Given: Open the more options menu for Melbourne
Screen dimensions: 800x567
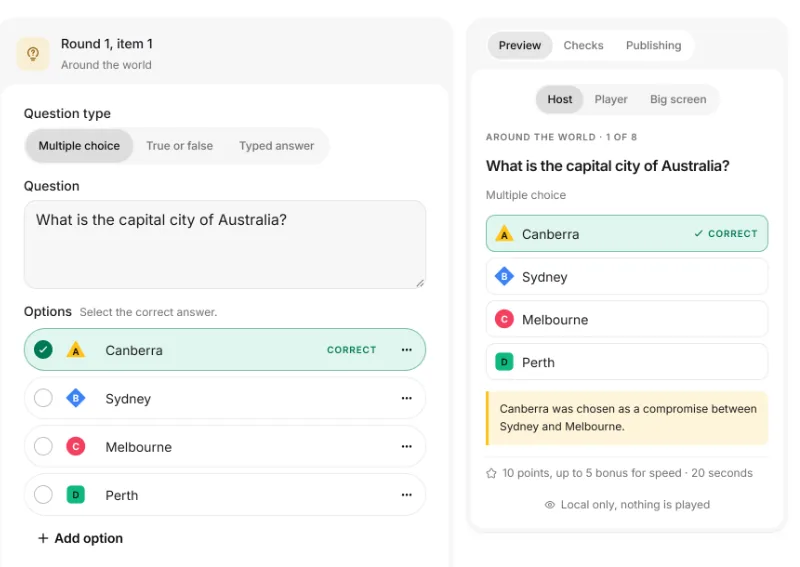Looking at the screenshot, I should pyautogui.click(x=407, y=447).
